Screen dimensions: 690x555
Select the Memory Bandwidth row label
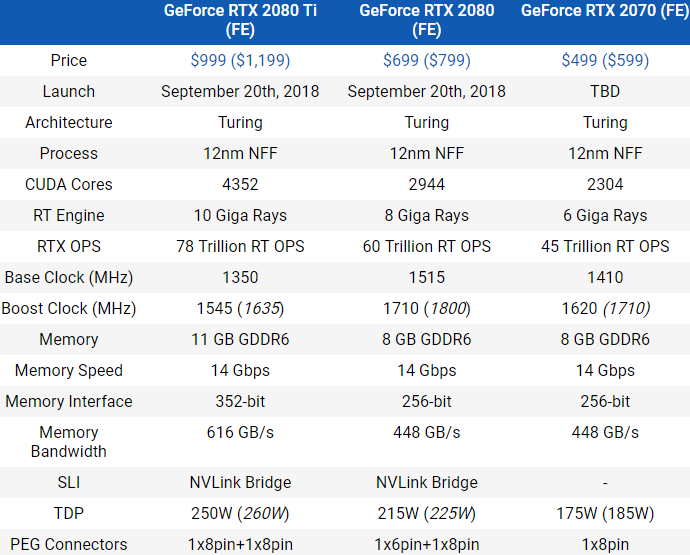coord(69,441)
